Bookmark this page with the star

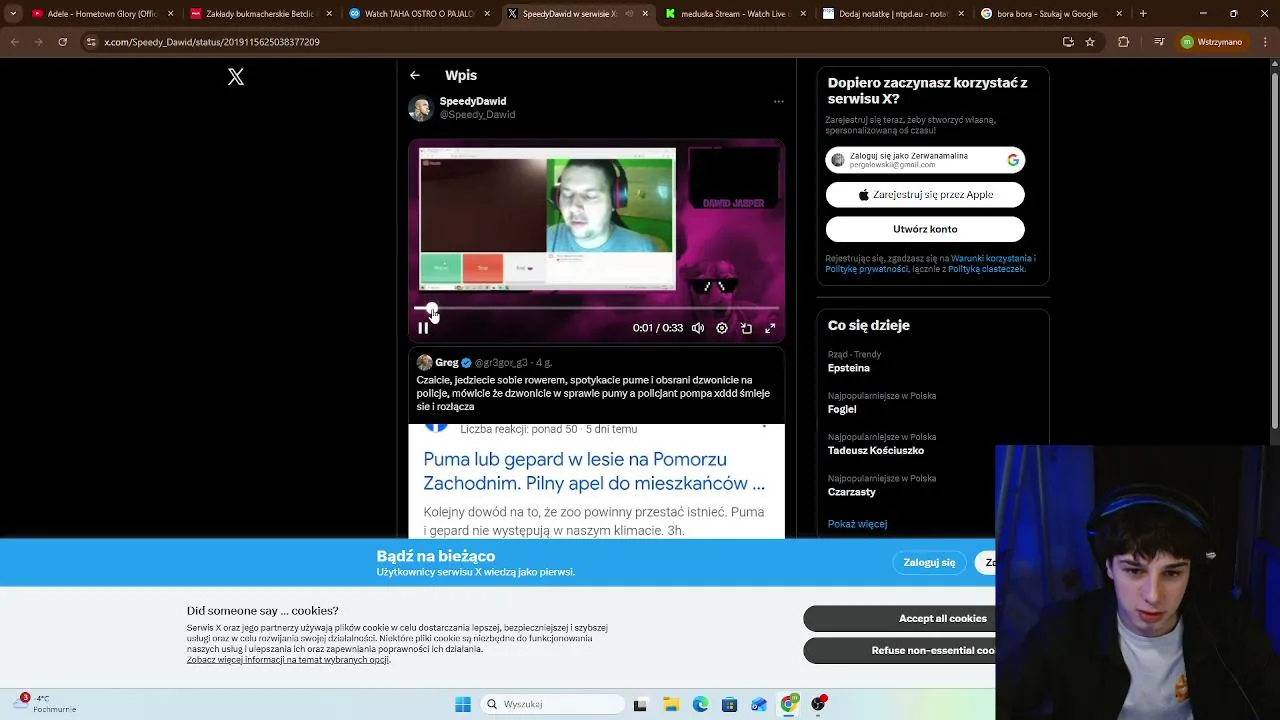[x=1090, y=42]
